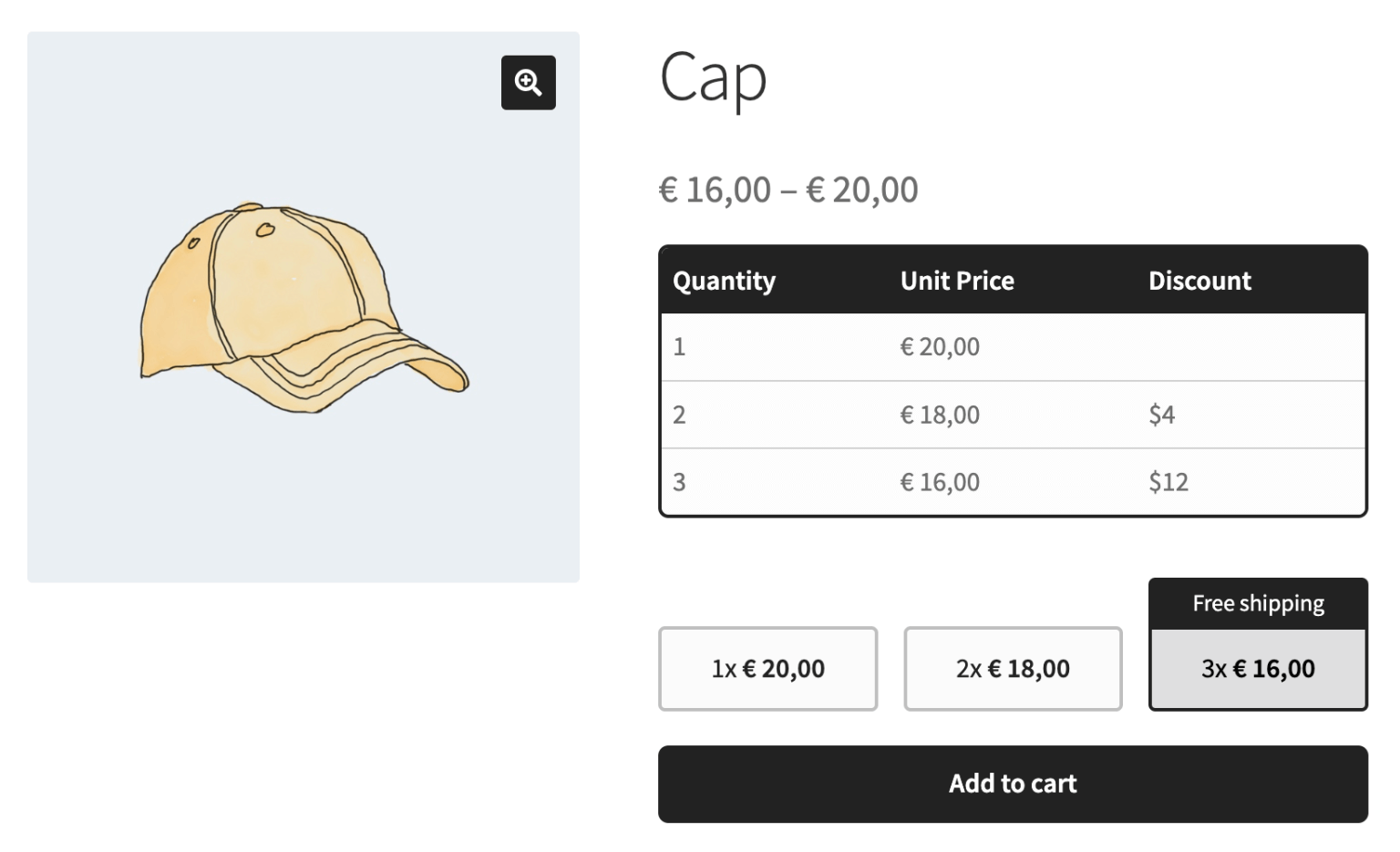Viewport: 1400px width, 852px height.
Task: Click the magnifier zoom icon on product image
Action: click(528, 83)
